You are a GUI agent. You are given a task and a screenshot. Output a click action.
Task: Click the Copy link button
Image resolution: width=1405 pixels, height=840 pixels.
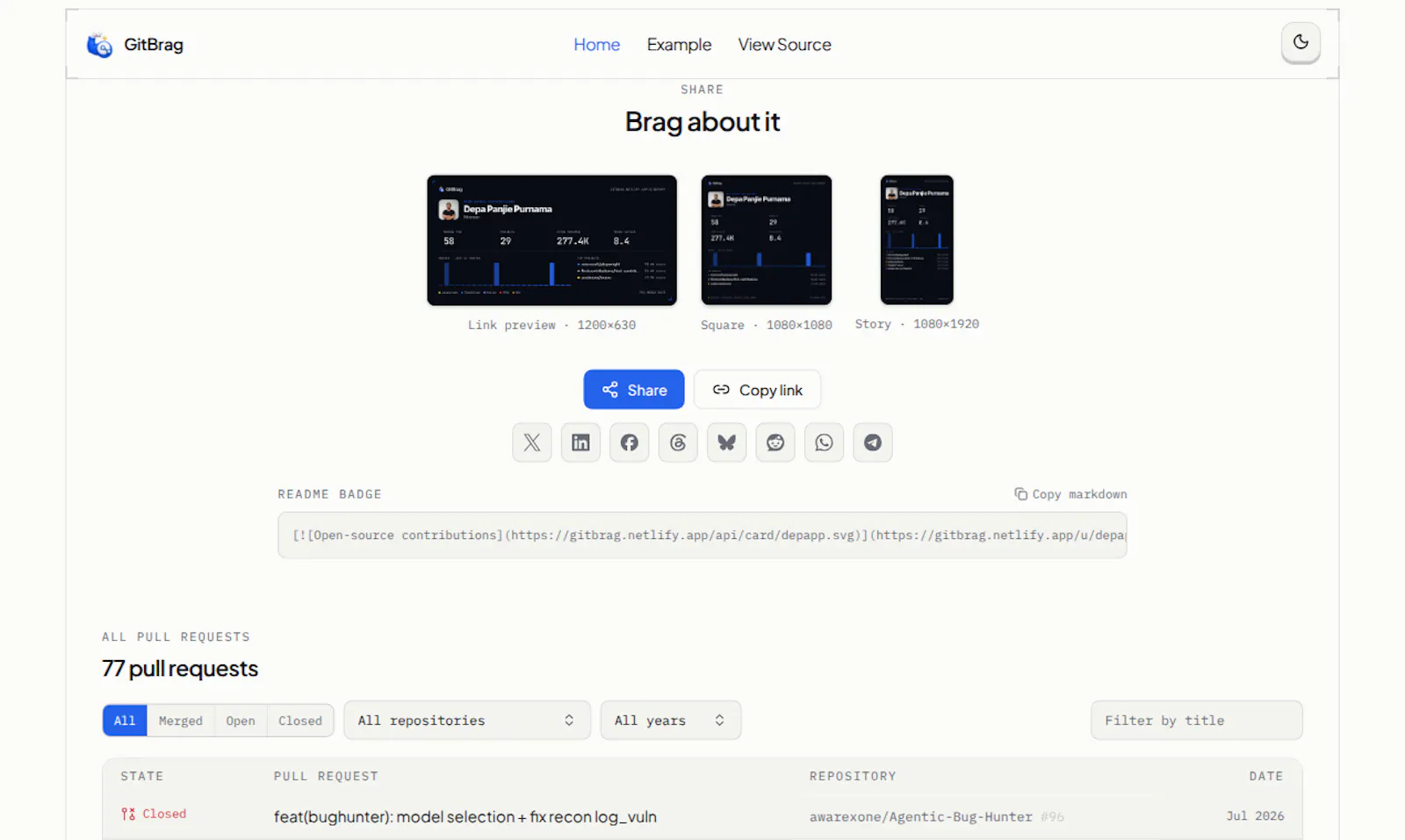click(757, 390)
